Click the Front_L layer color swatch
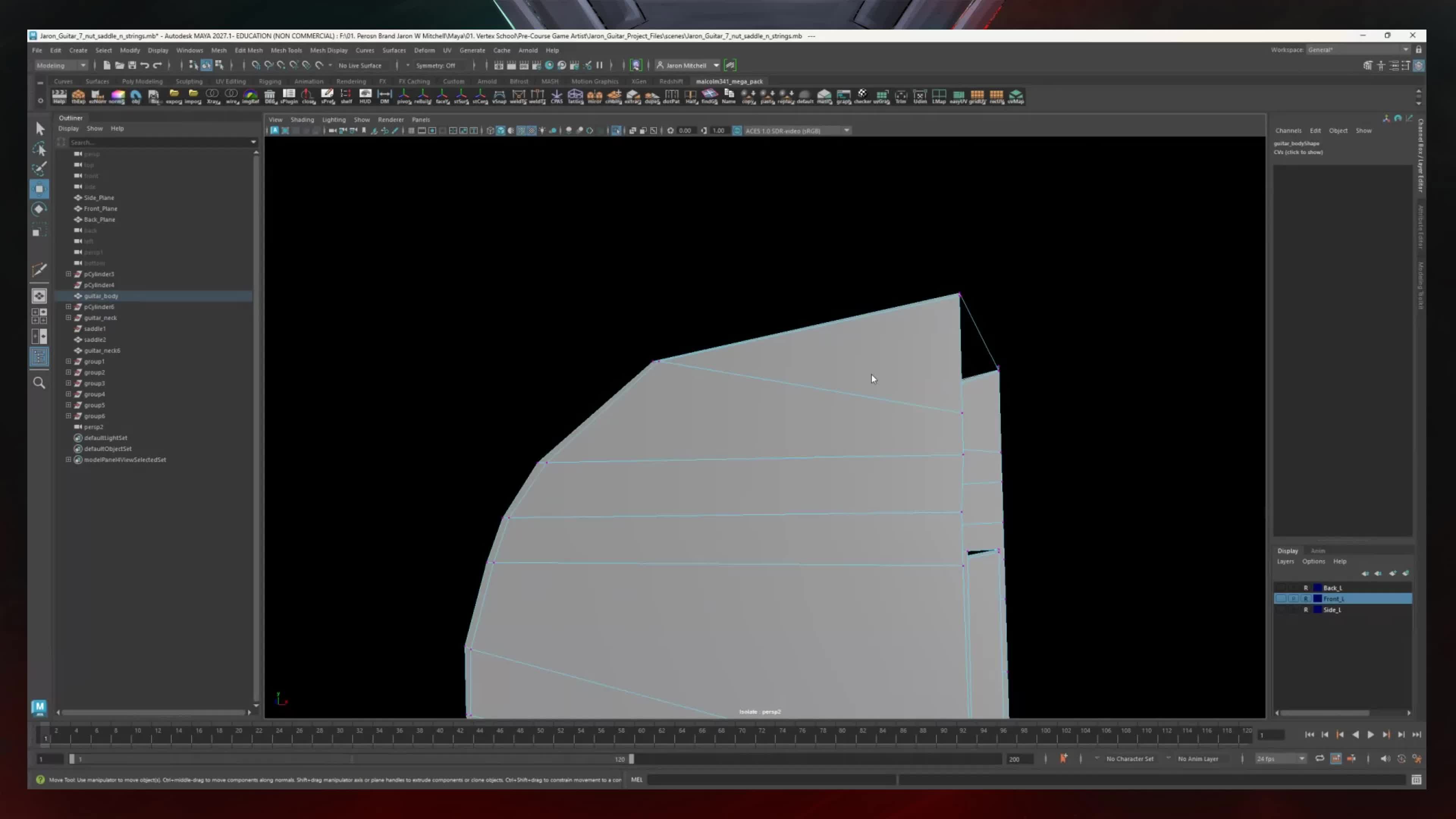Screen dimensions: 1456x819 click(x=1318, y=599)
